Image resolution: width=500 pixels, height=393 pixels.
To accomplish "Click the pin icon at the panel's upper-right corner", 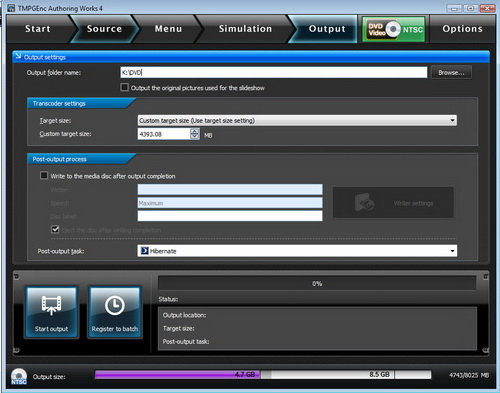I will tap(486, 276).
